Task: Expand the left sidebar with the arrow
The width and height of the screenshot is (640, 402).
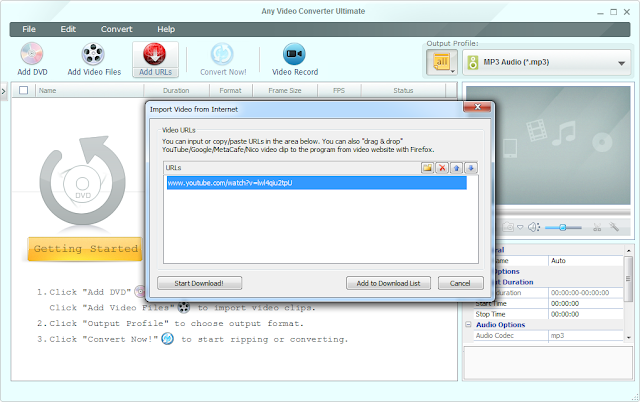Action: point(3,91)
